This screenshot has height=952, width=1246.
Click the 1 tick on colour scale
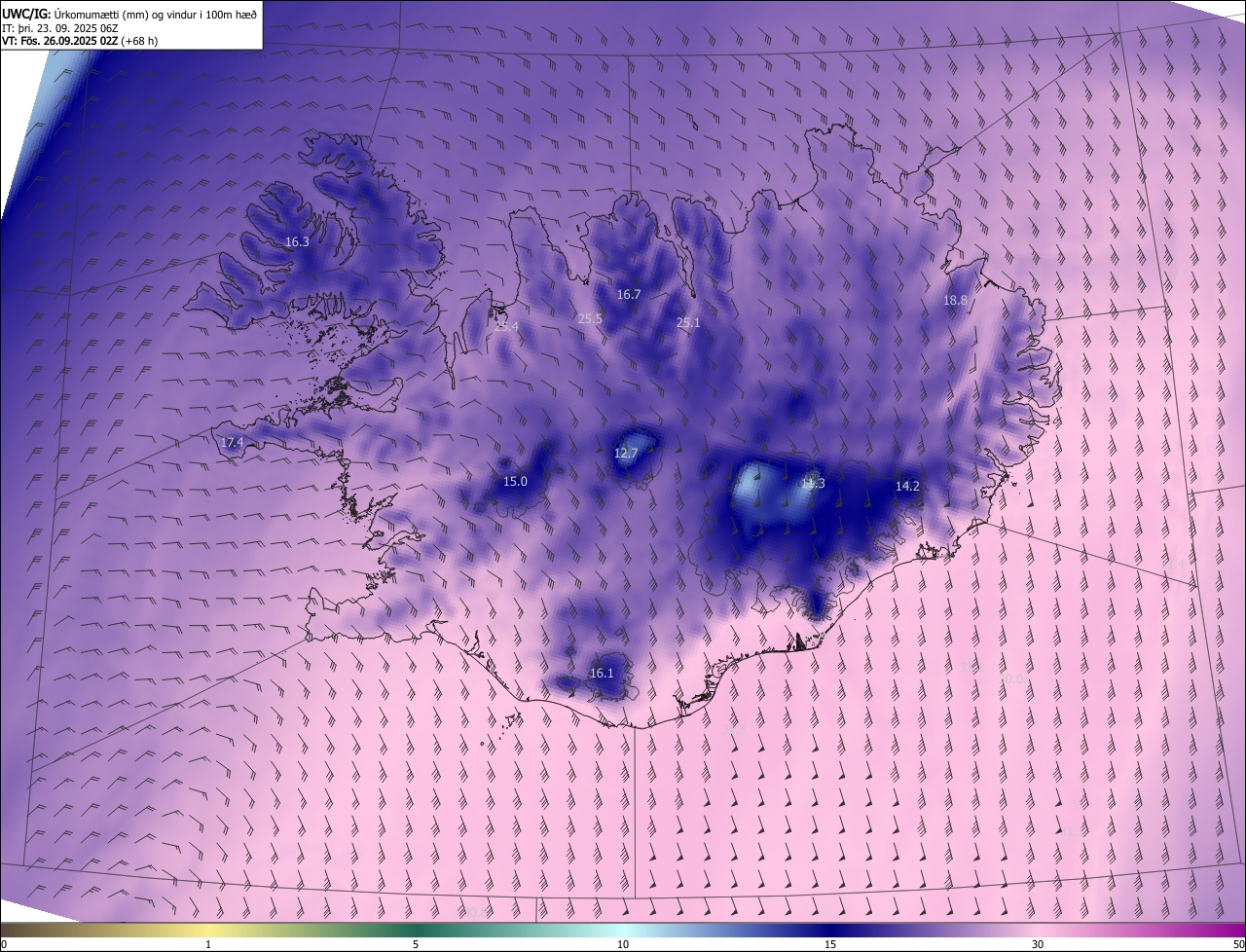tap(208, 945)
